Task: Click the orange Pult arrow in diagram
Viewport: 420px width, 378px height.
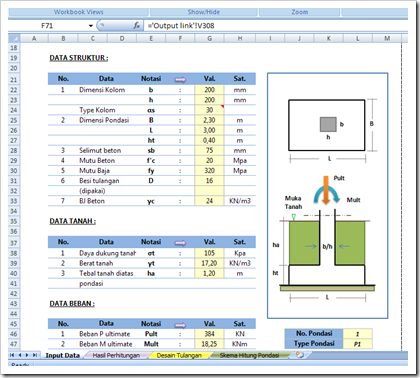Action: (x=326, y=189)
